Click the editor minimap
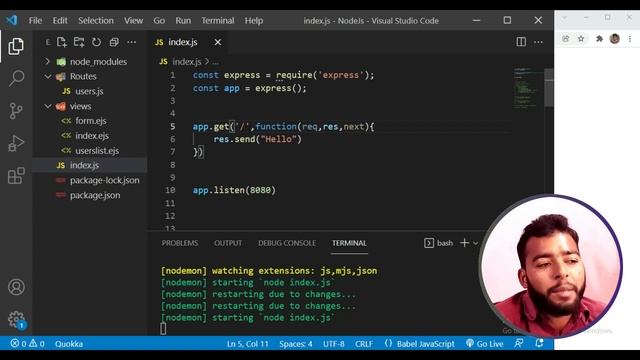The image size is (640, 360). pyautogui.click(x=528, y=88)
